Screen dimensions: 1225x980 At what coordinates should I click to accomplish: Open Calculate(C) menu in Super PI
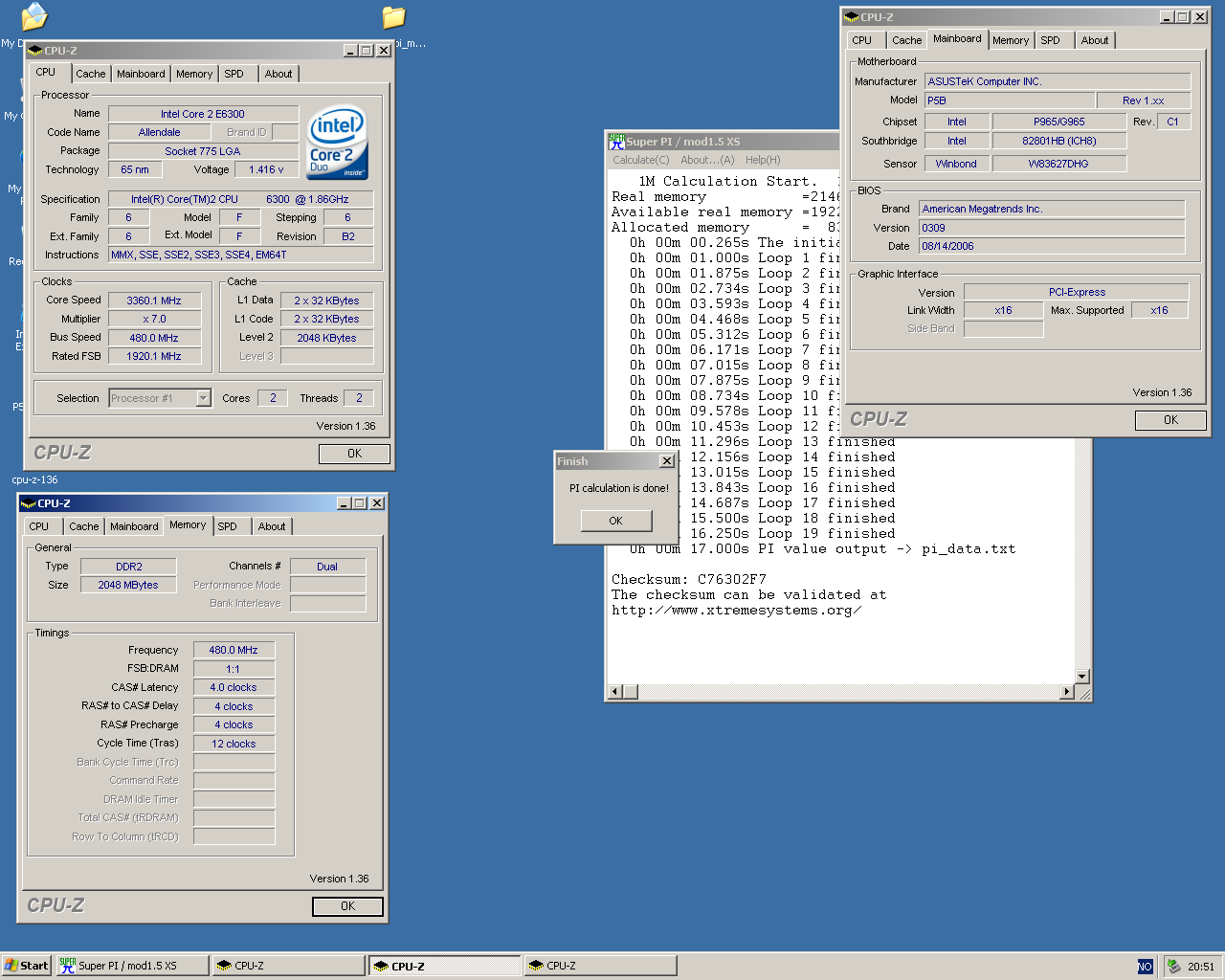641,160
